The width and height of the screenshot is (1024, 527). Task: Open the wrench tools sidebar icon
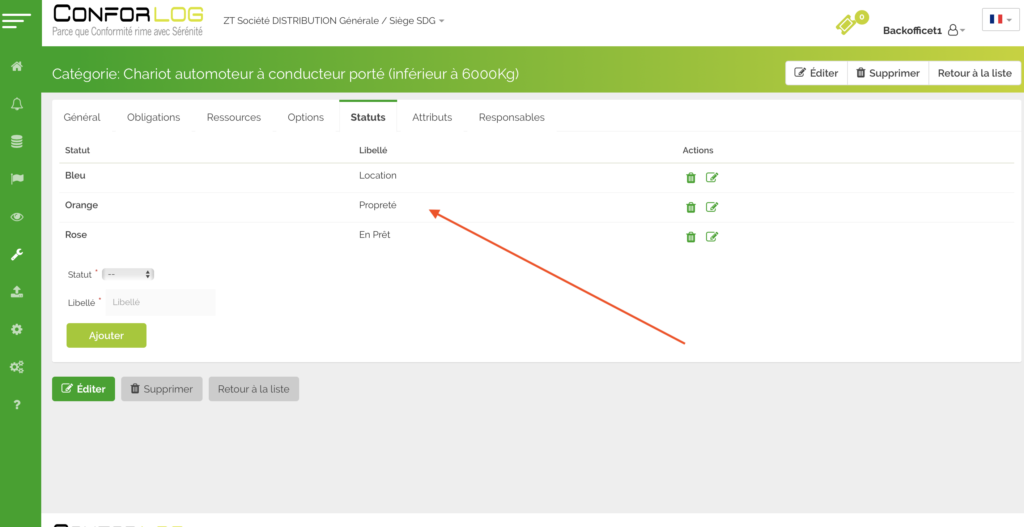point(17,255)
